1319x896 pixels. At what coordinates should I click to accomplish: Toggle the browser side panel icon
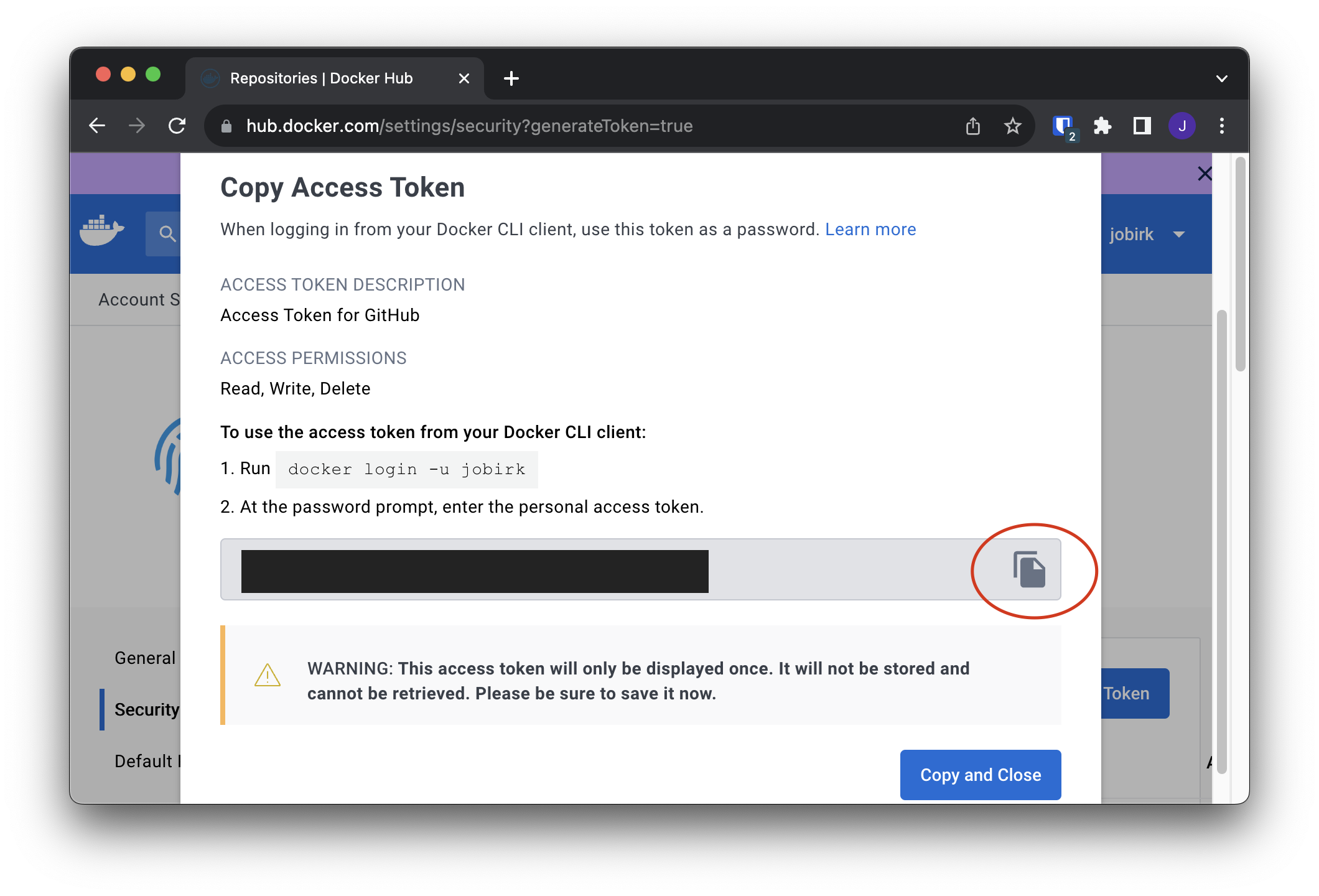pyautogui.click(x=1142, y=126)
